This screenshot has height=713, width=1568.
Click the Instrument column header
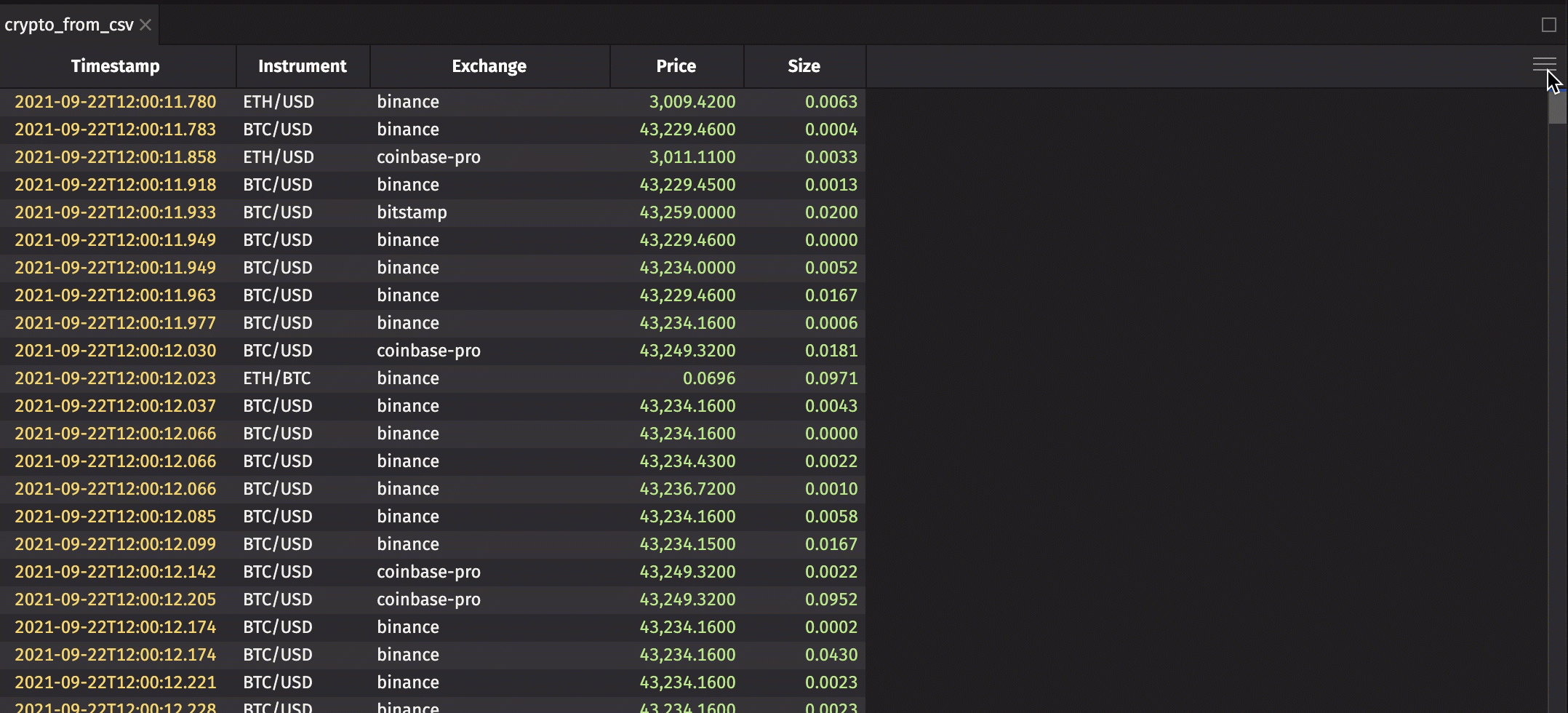(x=302, y=66)
